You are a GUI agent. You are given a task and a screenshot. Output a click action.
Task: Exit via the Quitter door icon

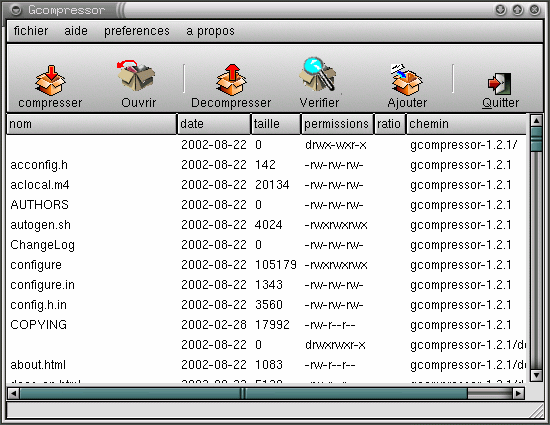pos(499,83)
